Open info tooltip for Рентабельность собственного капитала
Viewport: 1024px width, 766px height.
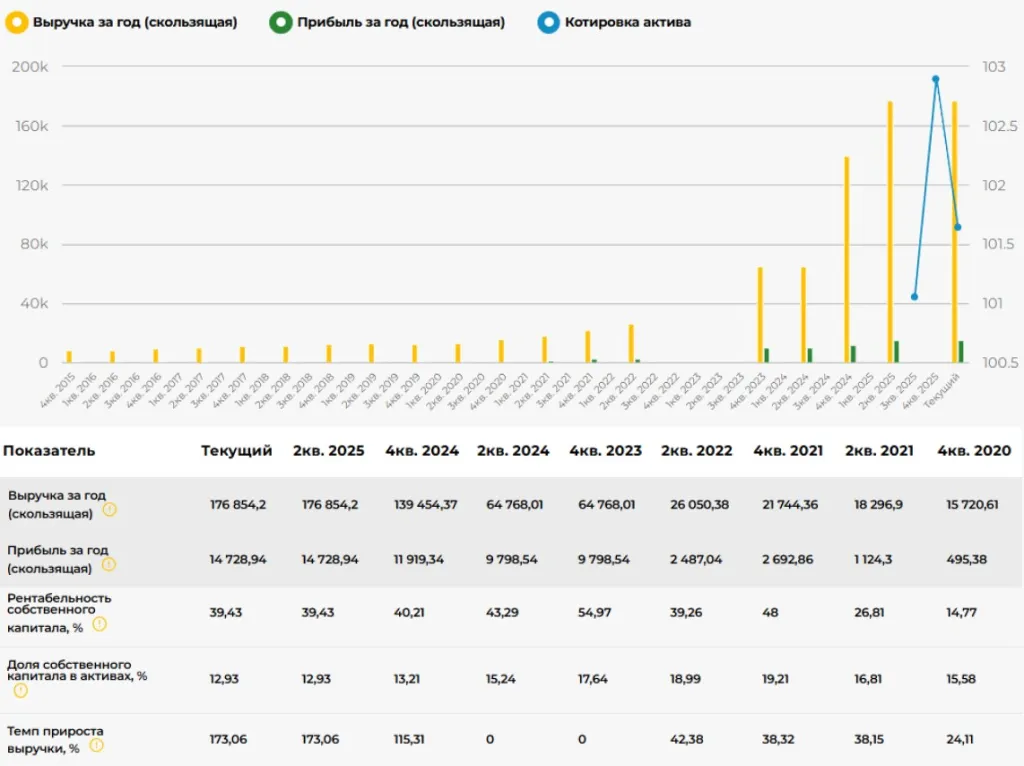pos(99,624)
